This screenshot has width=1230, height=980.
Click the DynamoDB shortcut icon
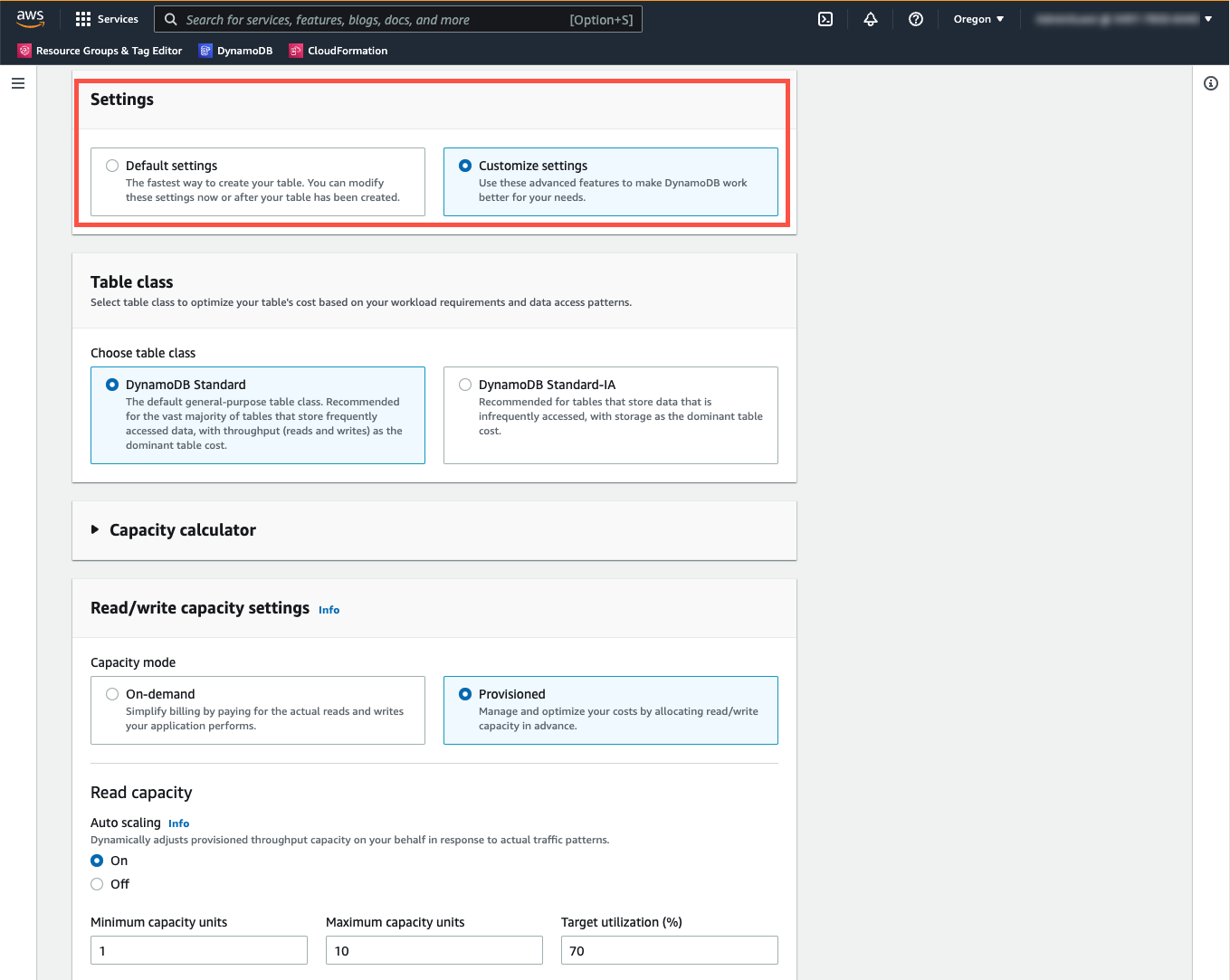click(x=205, y=51)
